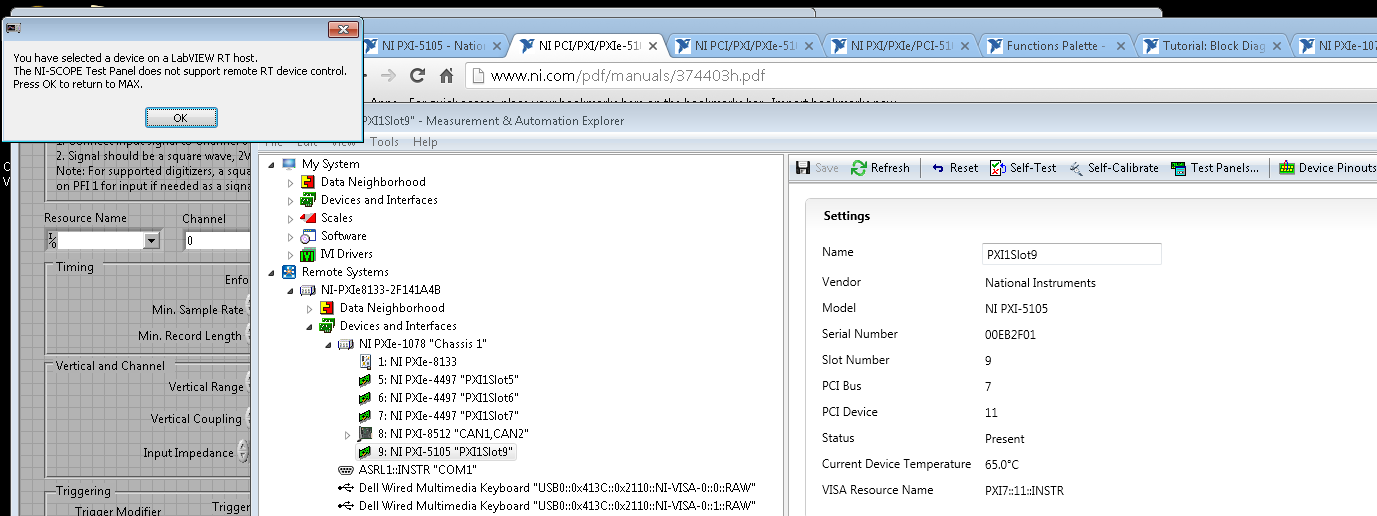Close the LabVIEW RT host warning dialog
The width and height of the screenshot is (1377, 516).
point(342,30)
